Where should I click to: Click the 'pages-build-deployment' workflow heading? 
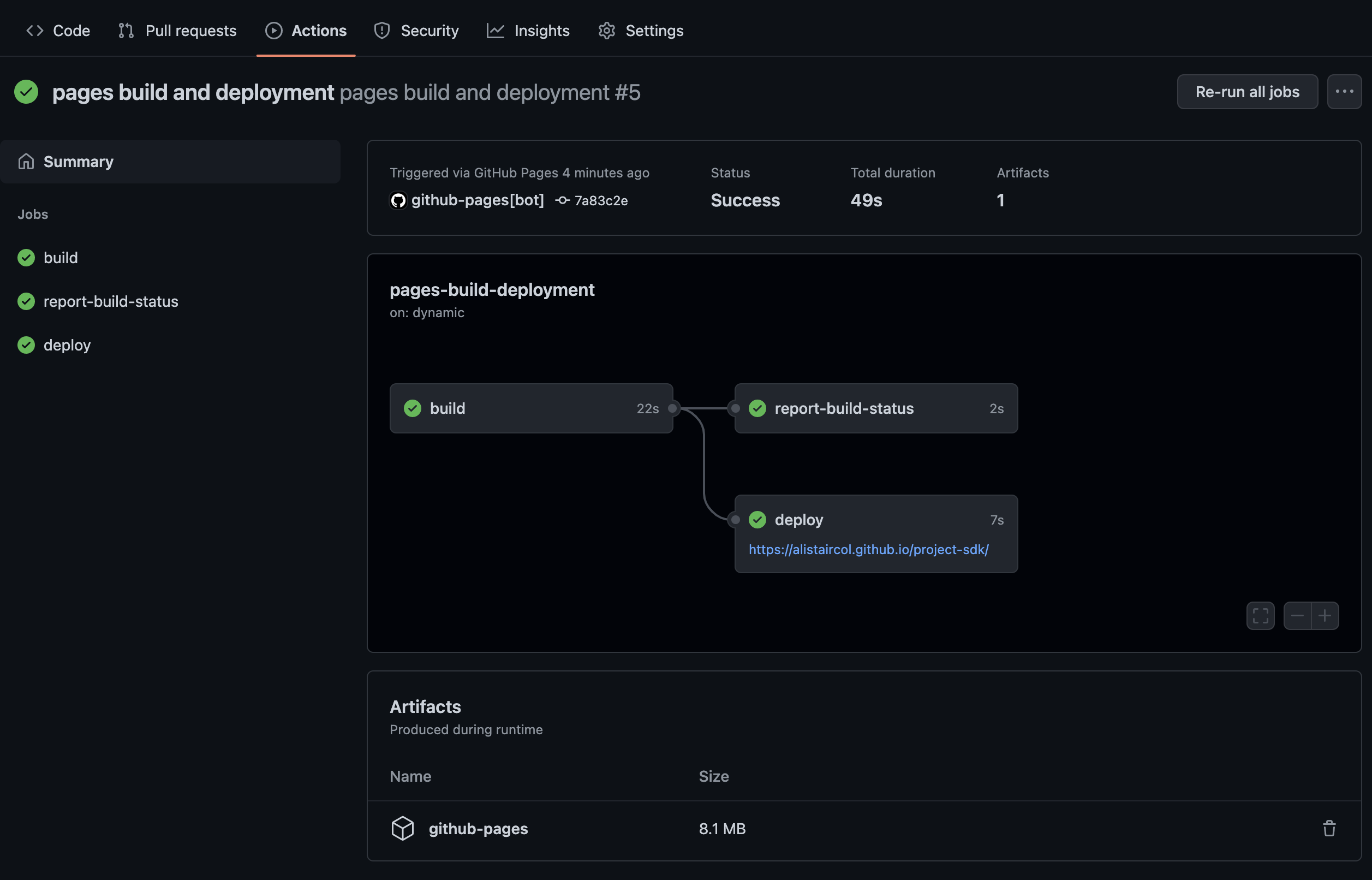tap(492, 290)
